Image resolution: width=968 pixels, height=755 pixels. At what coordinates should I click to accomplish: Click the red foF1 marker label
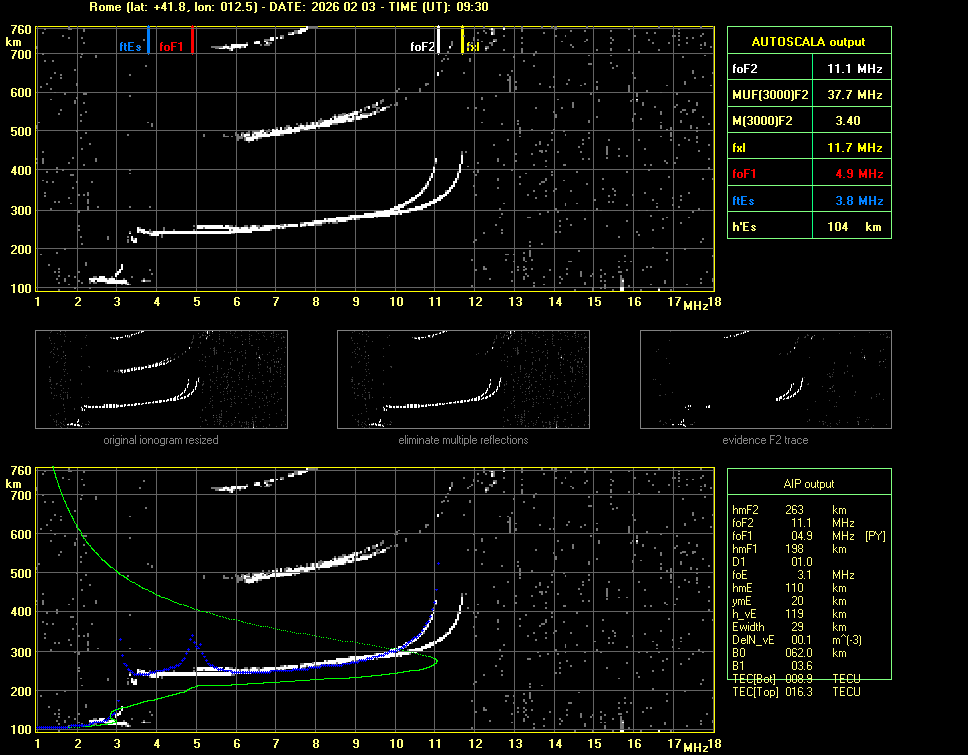point(171,46)
